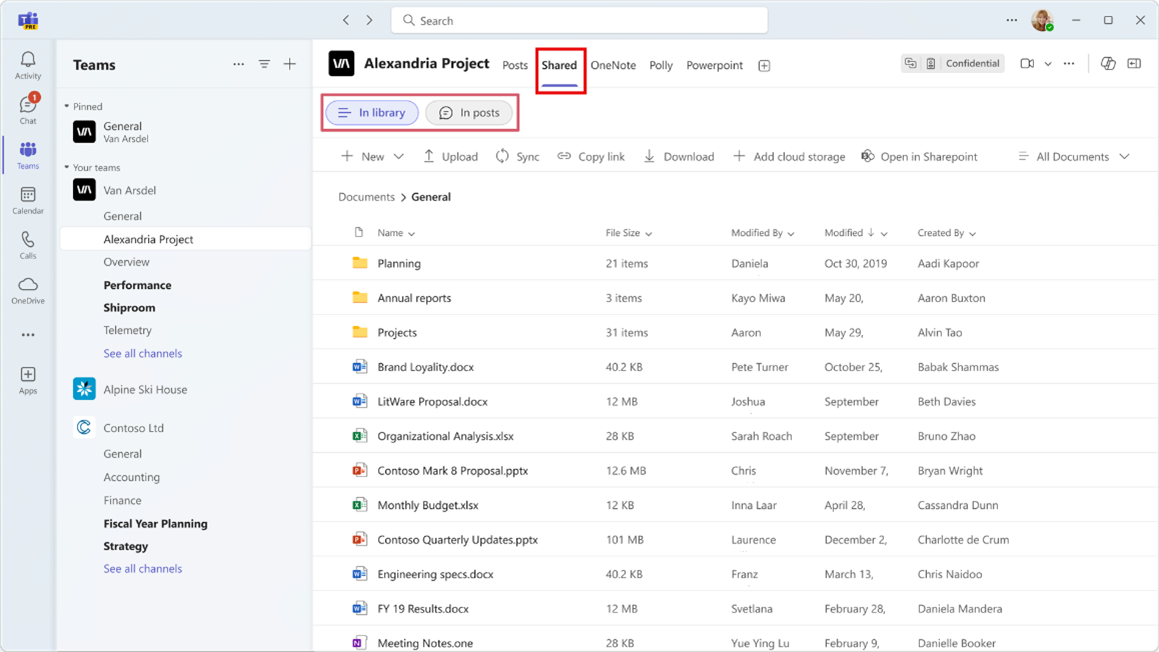
Task: Open Monthly Budget.xlsx file
Action: click(x=428, y=505)
